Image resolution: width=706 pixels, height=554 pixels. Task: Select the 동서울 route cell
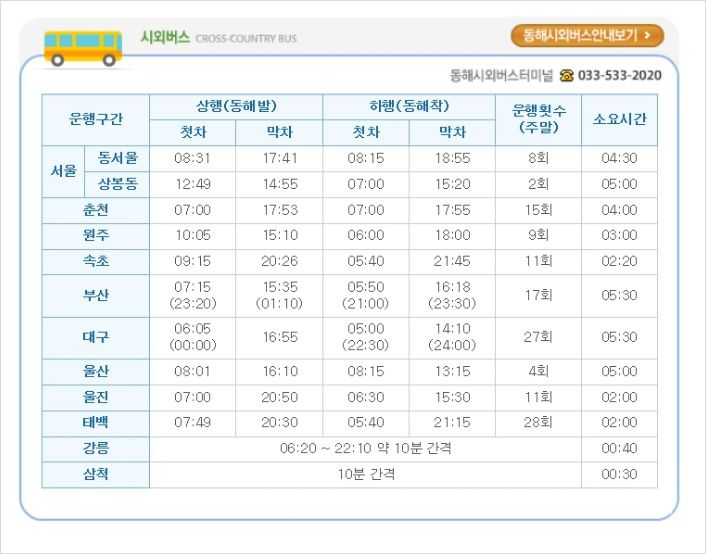pyautogui.click(x=117, y=158)
